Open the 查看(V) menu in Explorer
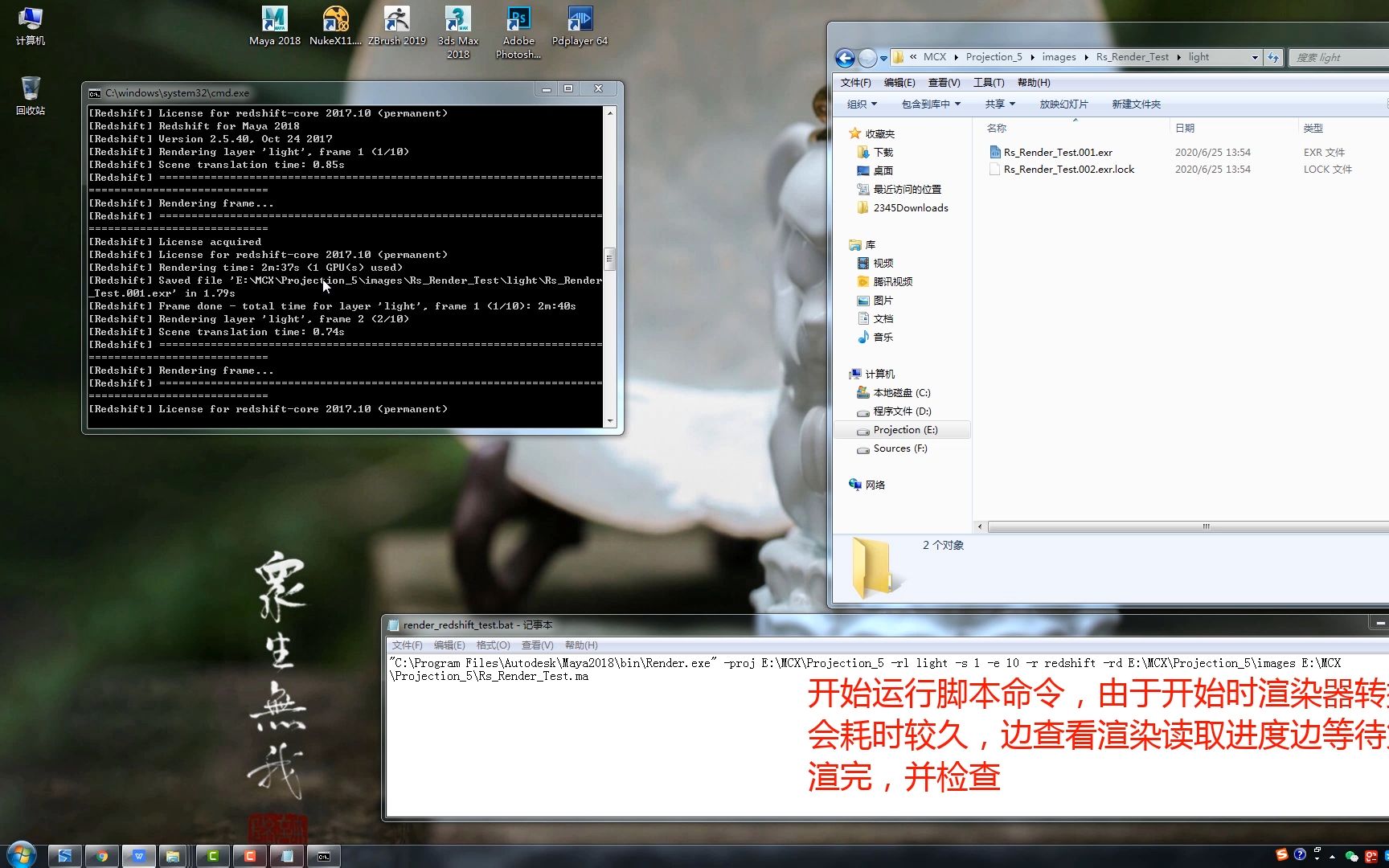Image resolution: width=1389 pixels, height=868 pixels. click(x=944, y=82)
